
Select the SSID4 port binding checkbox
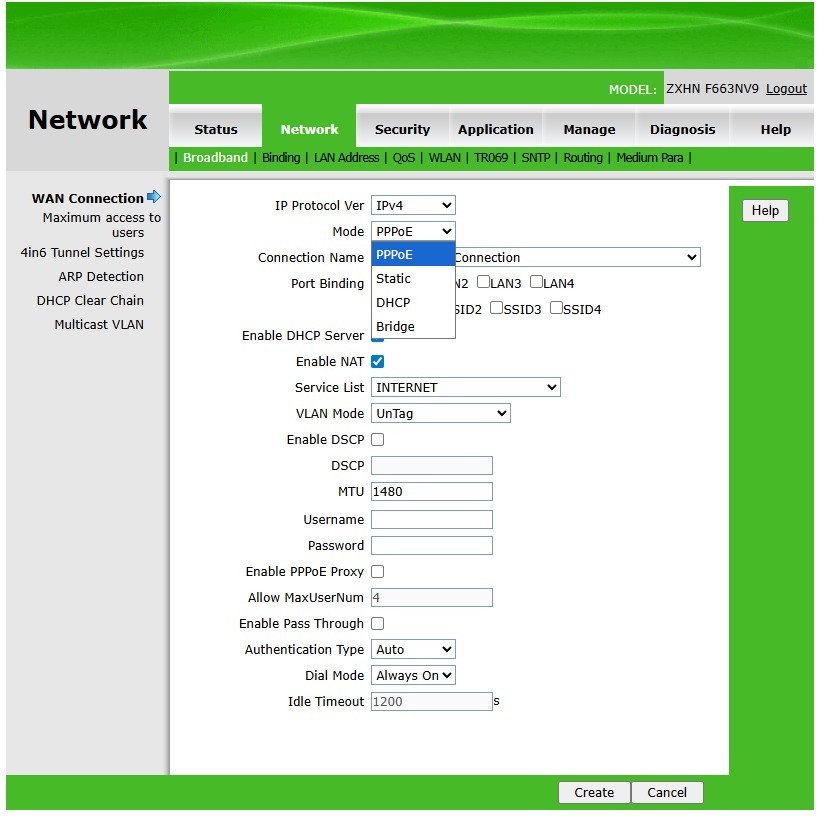point(557,309)
